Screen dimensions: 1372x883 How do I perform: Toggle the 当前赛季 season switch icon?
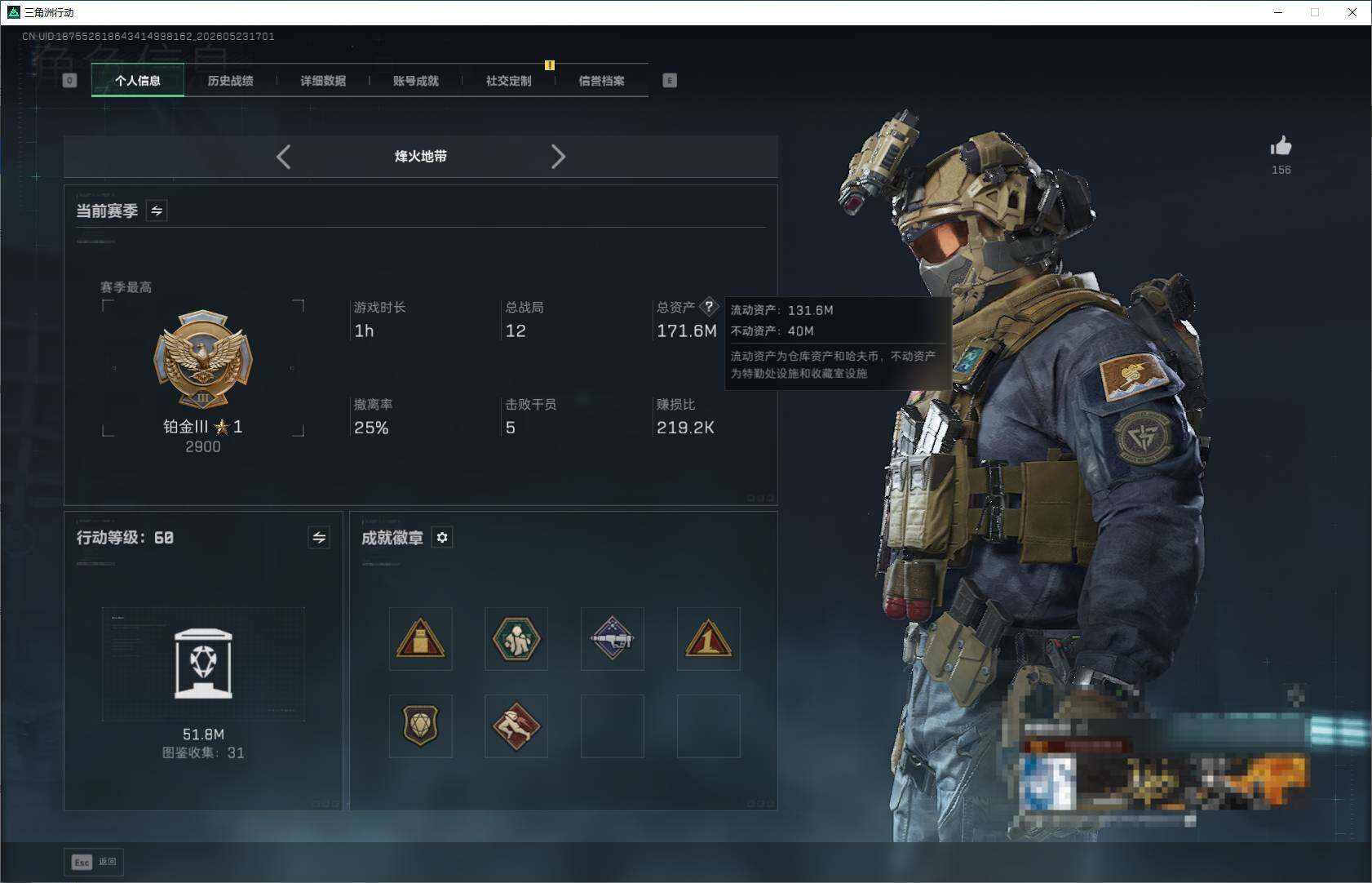pyautogui.click(x=157, y=211)
